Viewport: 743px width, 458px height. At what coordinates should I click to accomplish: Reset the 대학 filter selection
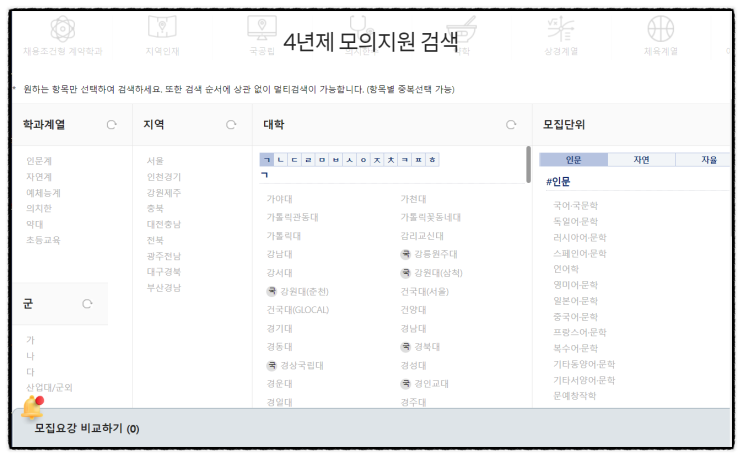pos(511,125)
